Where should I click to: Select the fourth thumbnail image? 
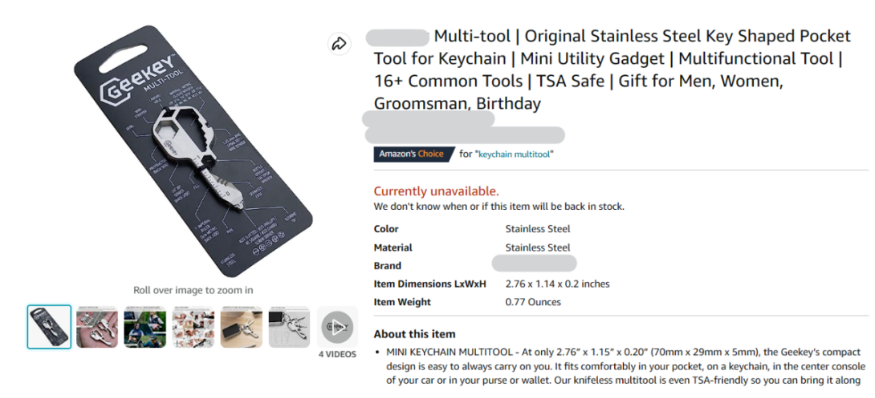click(193, 327)
